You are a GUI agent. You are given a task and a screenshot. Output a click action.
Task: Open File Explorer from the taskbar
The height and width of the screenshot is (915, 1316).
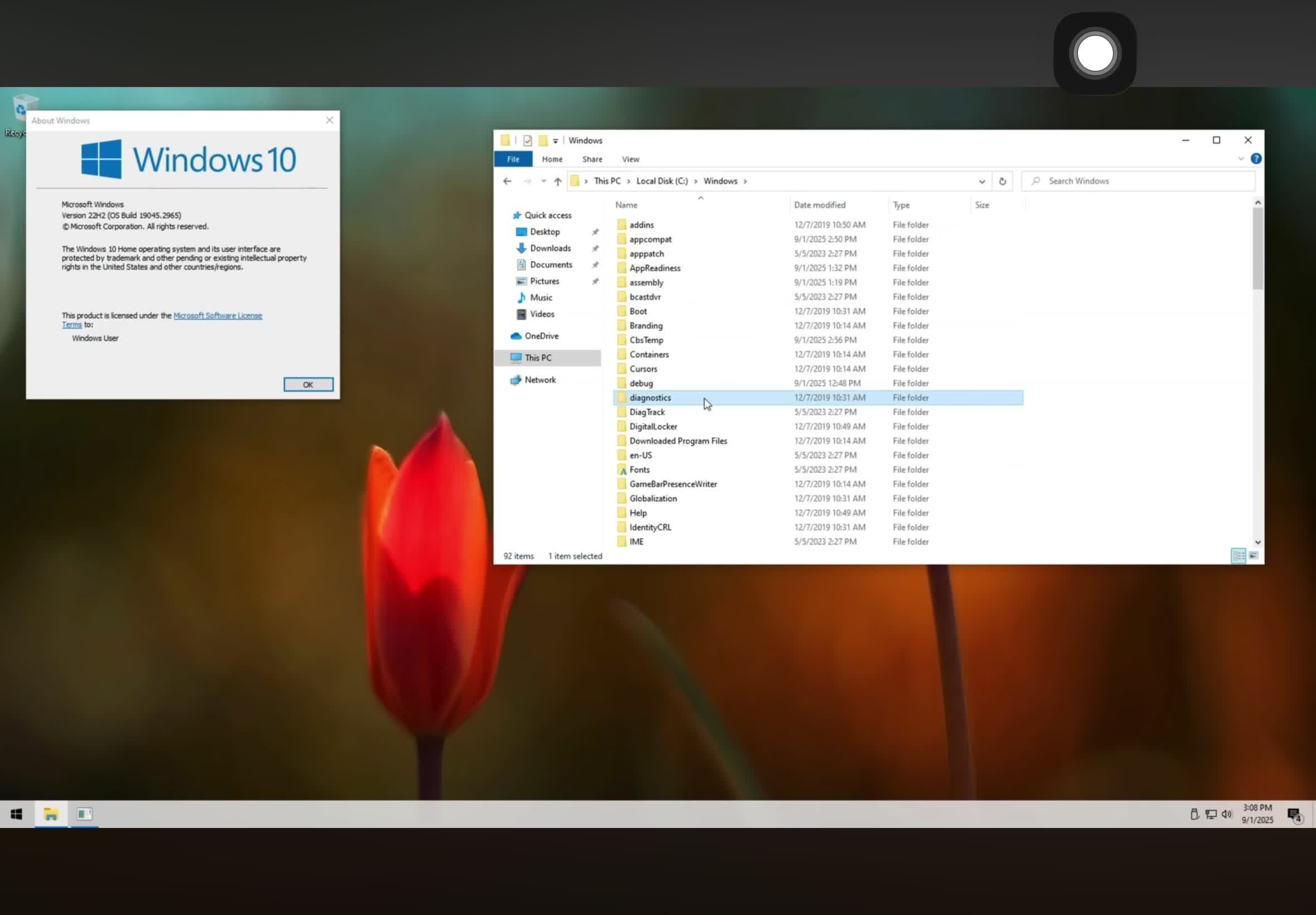(x=50, y=813)
